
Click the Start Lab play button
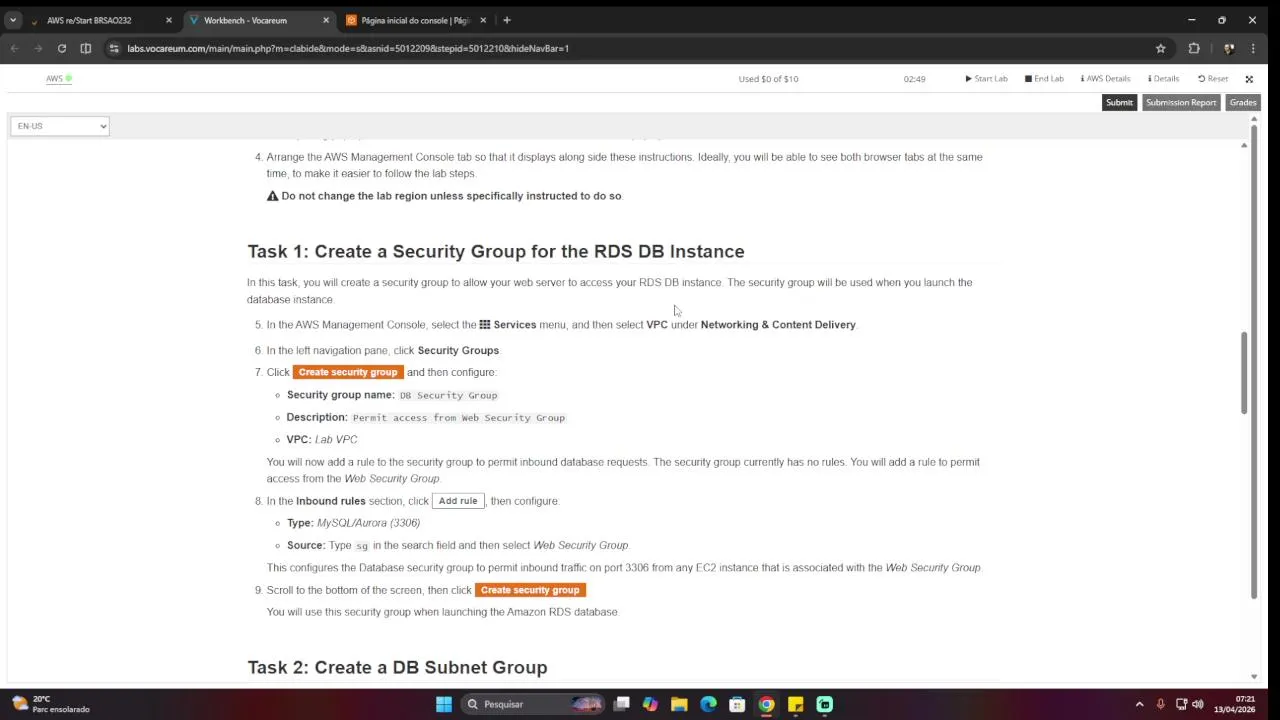tap(986, 79)
